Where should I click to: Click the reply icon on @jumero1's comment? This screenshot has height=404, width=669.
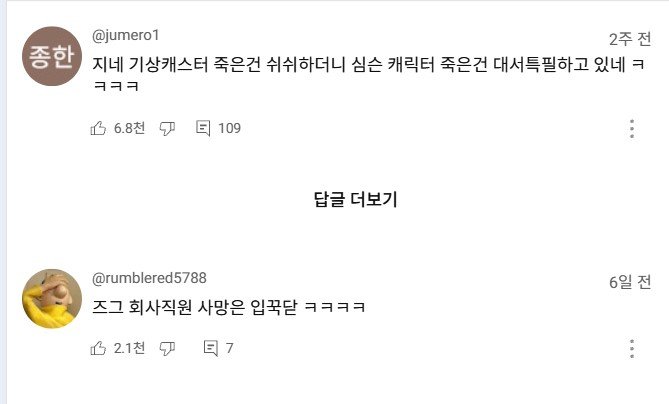tap(203, 128)
